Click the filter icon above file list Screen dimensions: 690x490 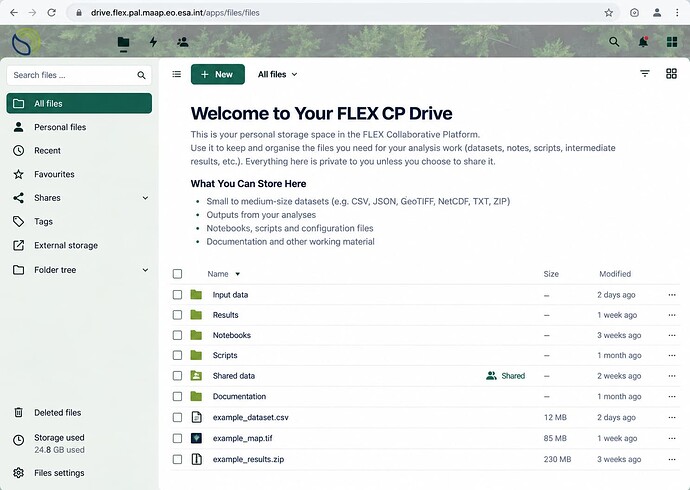(x=645, y=73)
